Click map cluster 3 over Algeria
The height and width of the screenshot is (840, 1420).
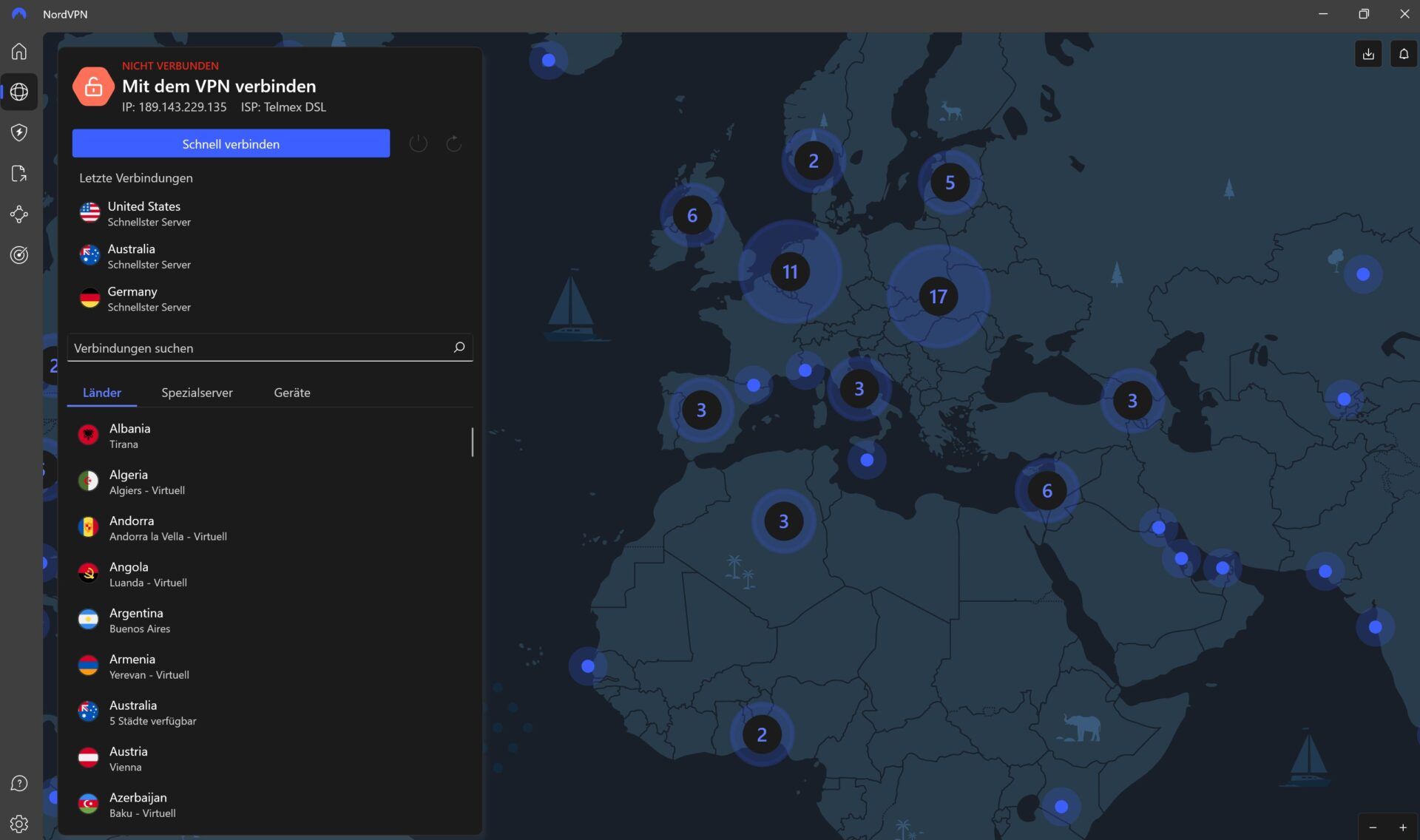(x=784, y=522)
